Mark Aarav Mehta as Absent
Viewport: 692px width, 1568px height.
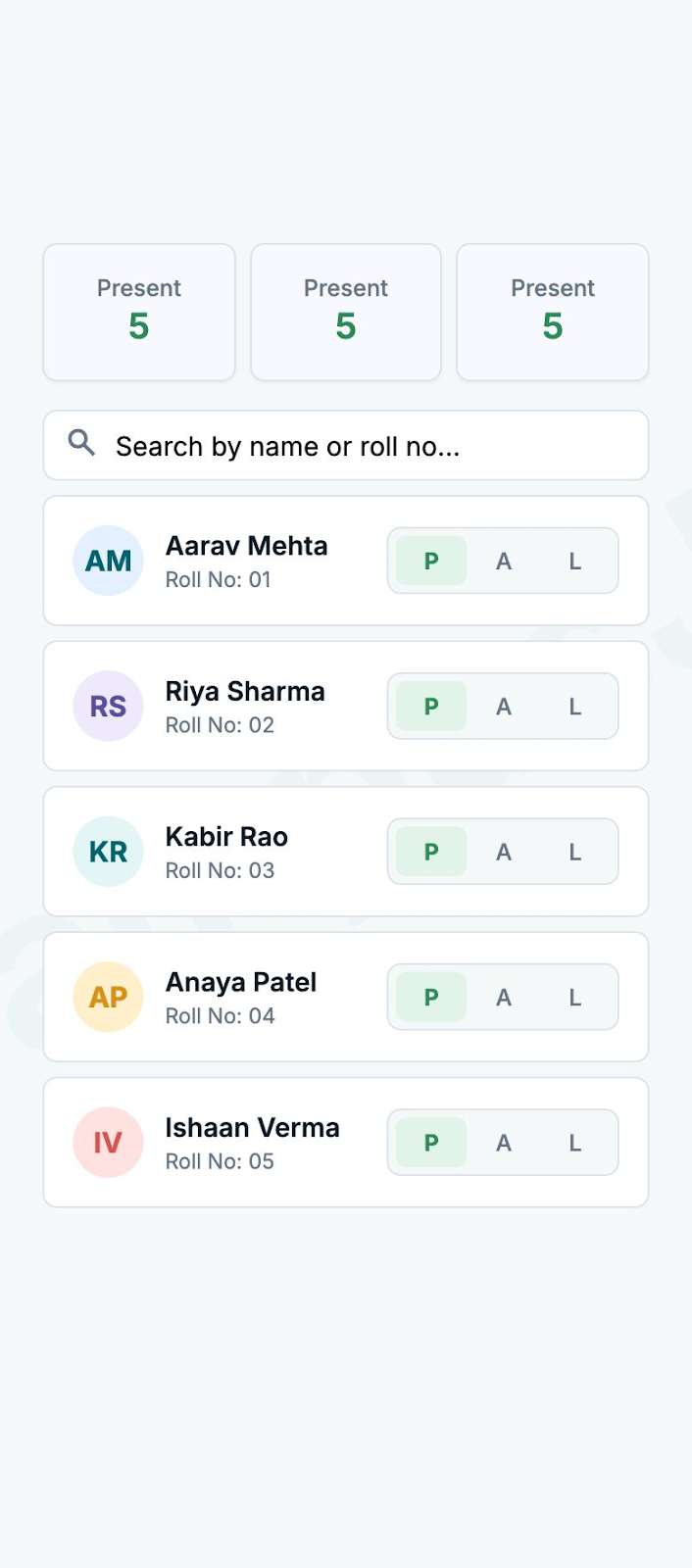[504, 561]
